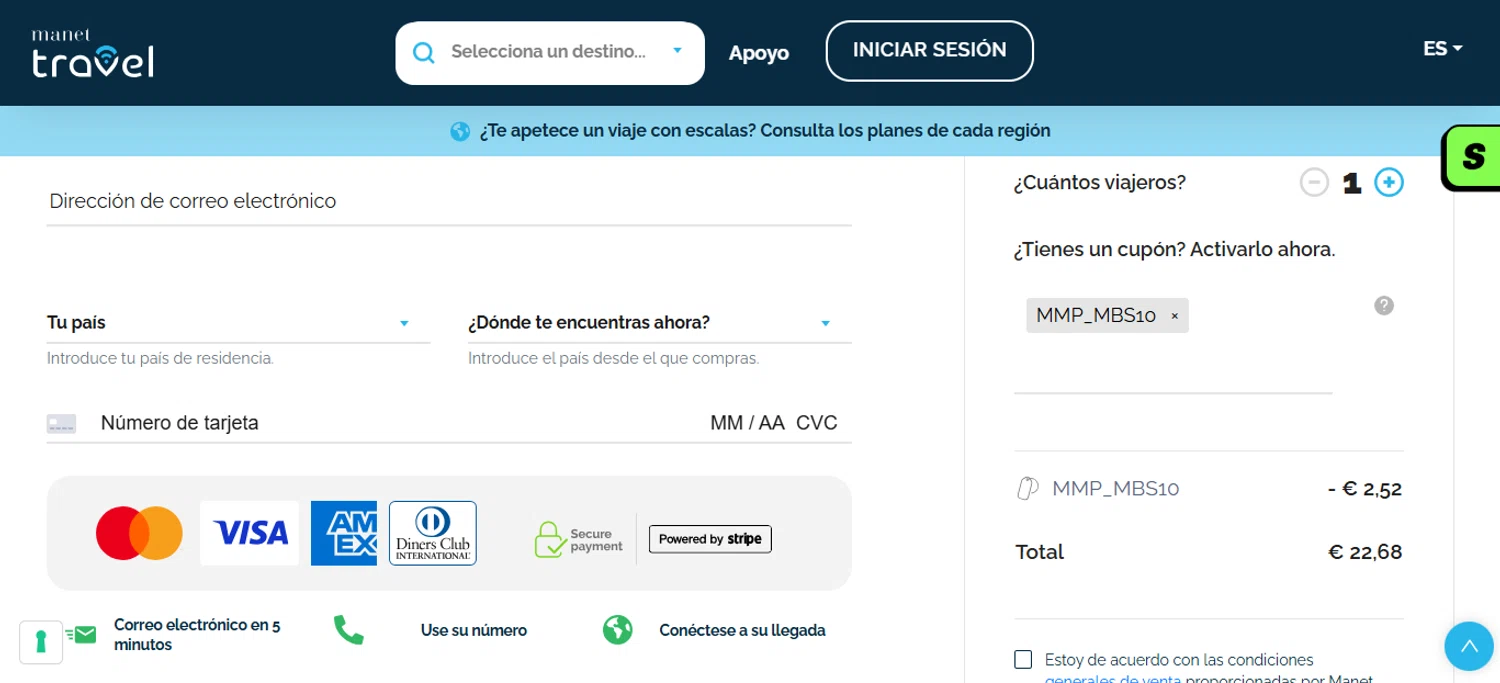Screen dimensions: 1500x683
Task: Click the American Express logo
Action: [x=344, y=533]
